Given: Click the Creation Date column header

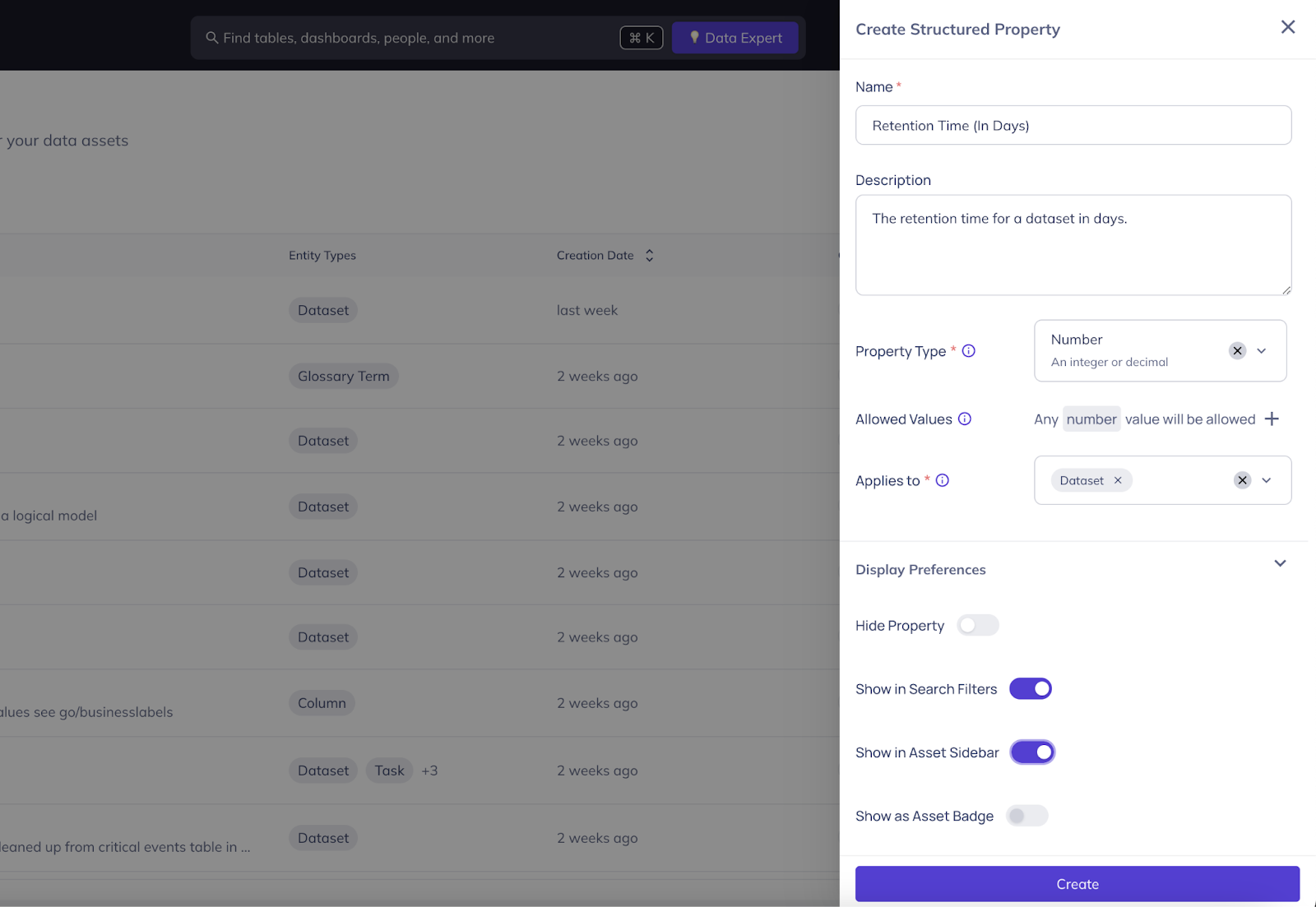Looking at the screenshot, I should pos(595,256).
